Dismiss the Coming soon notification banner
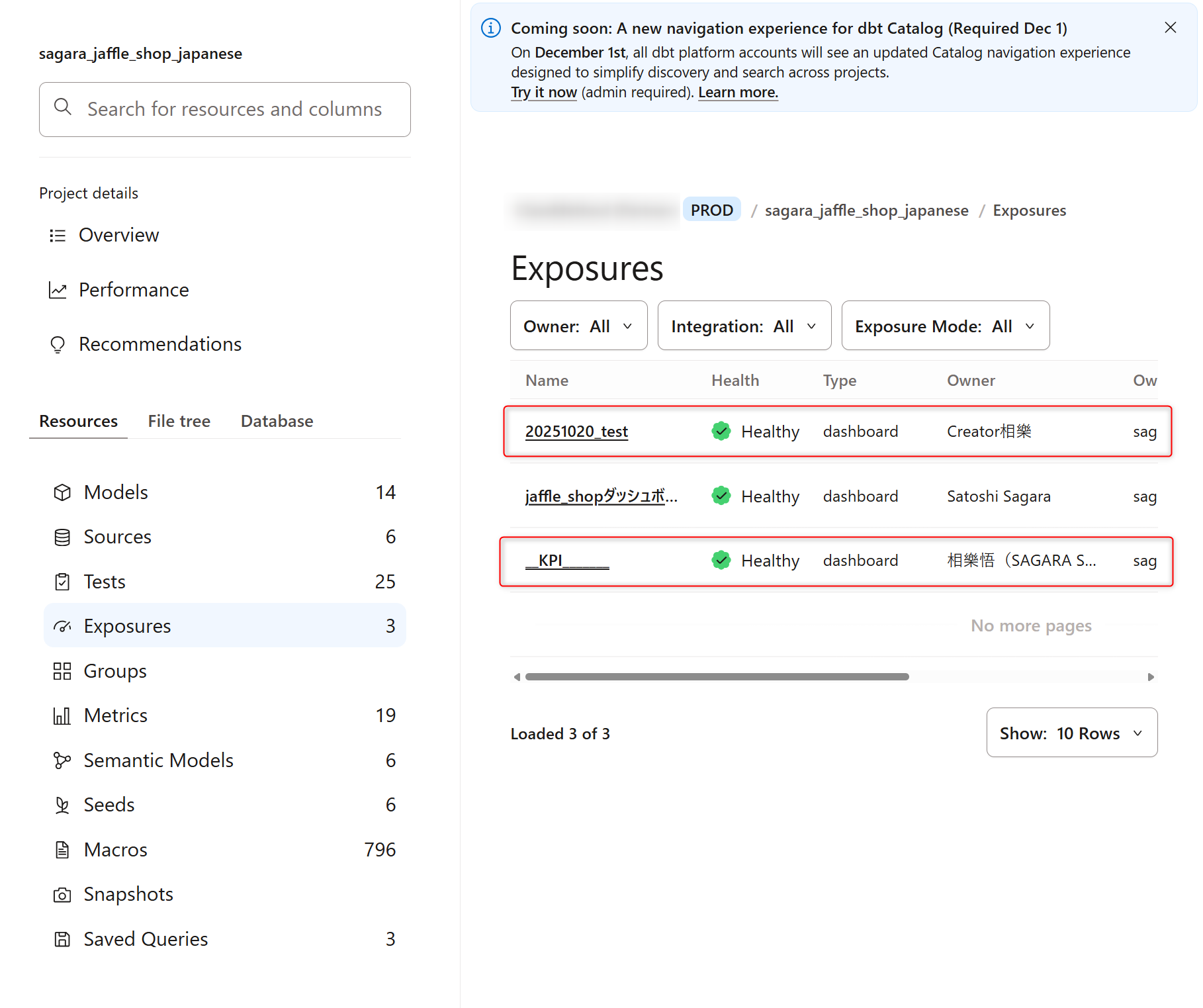 coord(1170,28)
